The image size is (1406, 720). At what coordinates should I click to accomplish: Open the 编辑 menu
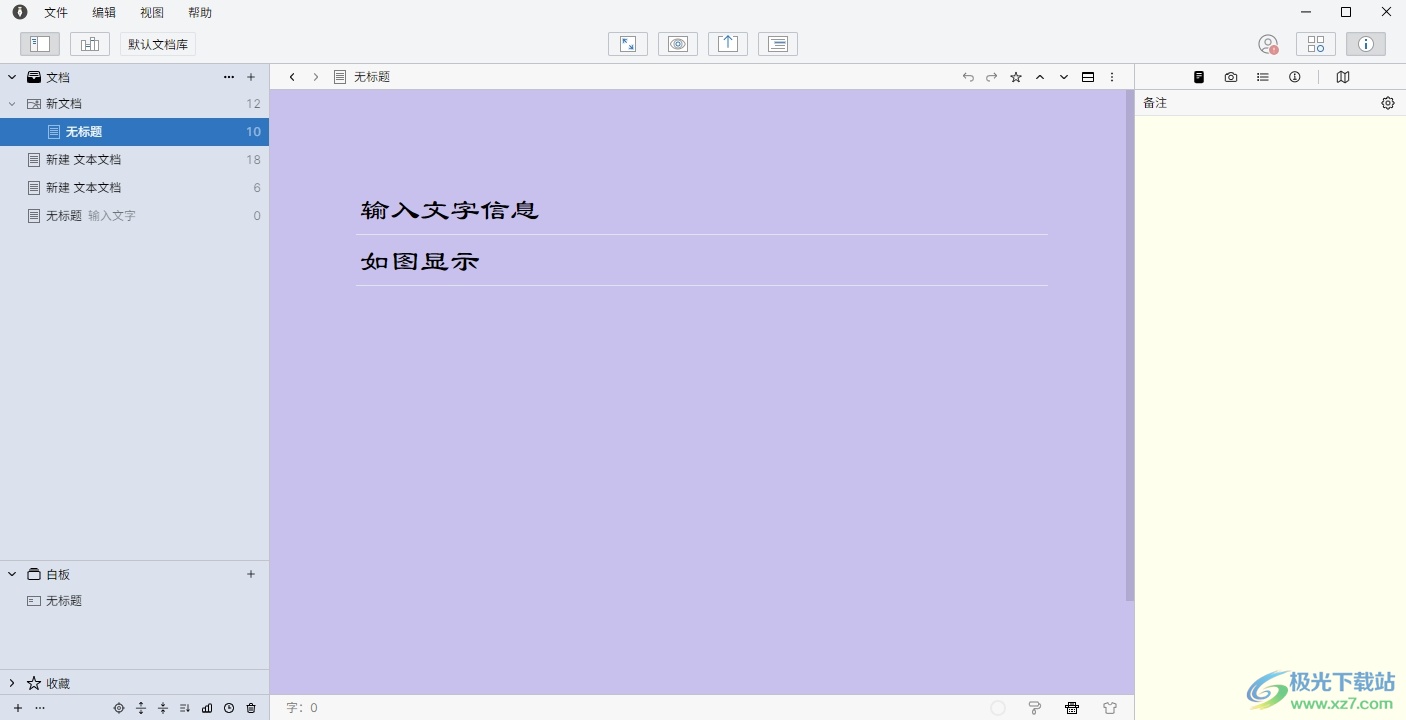[104, 13]
